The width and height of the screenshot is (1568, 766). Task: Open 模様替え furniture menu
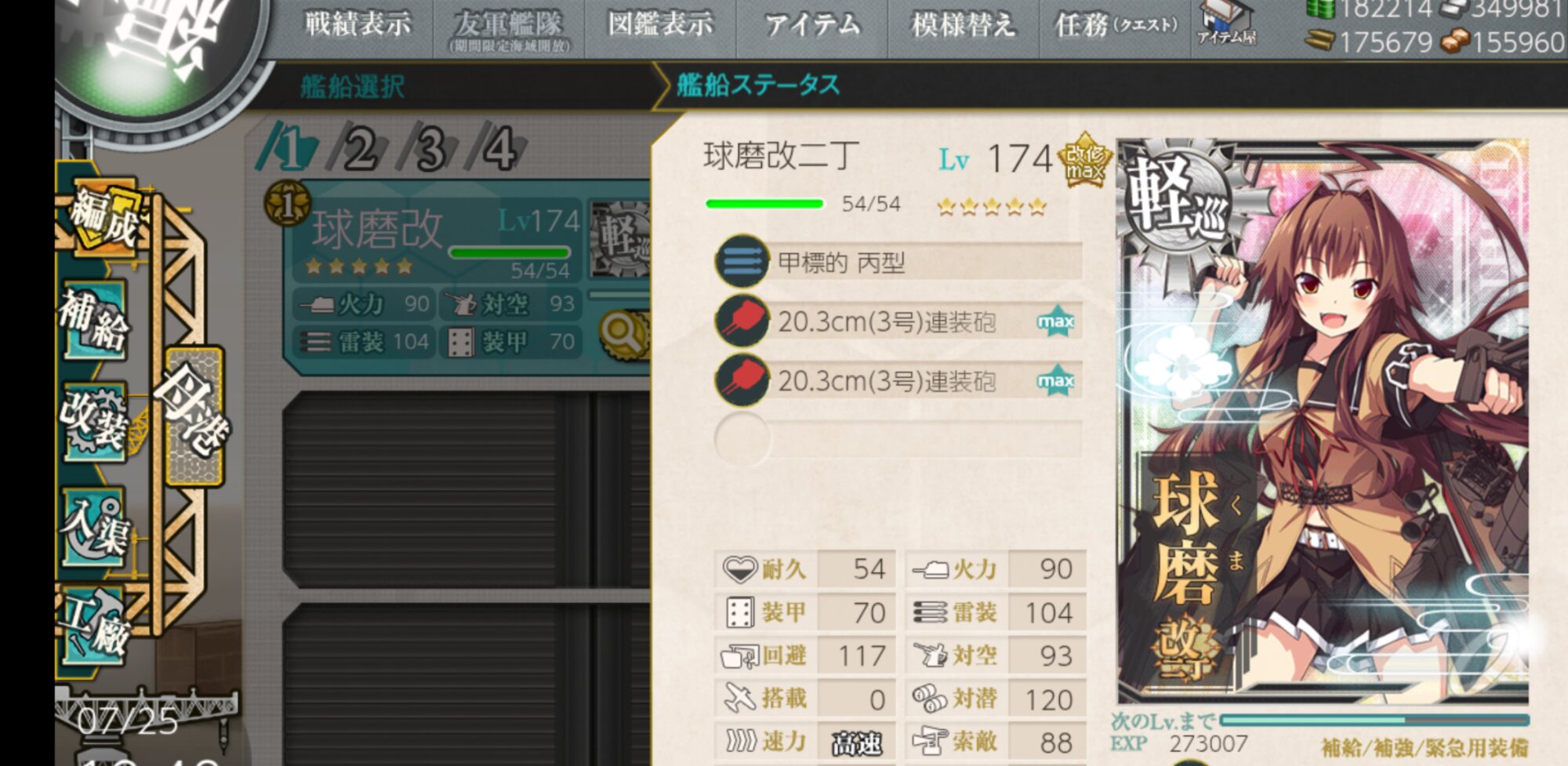pos(963,25)
